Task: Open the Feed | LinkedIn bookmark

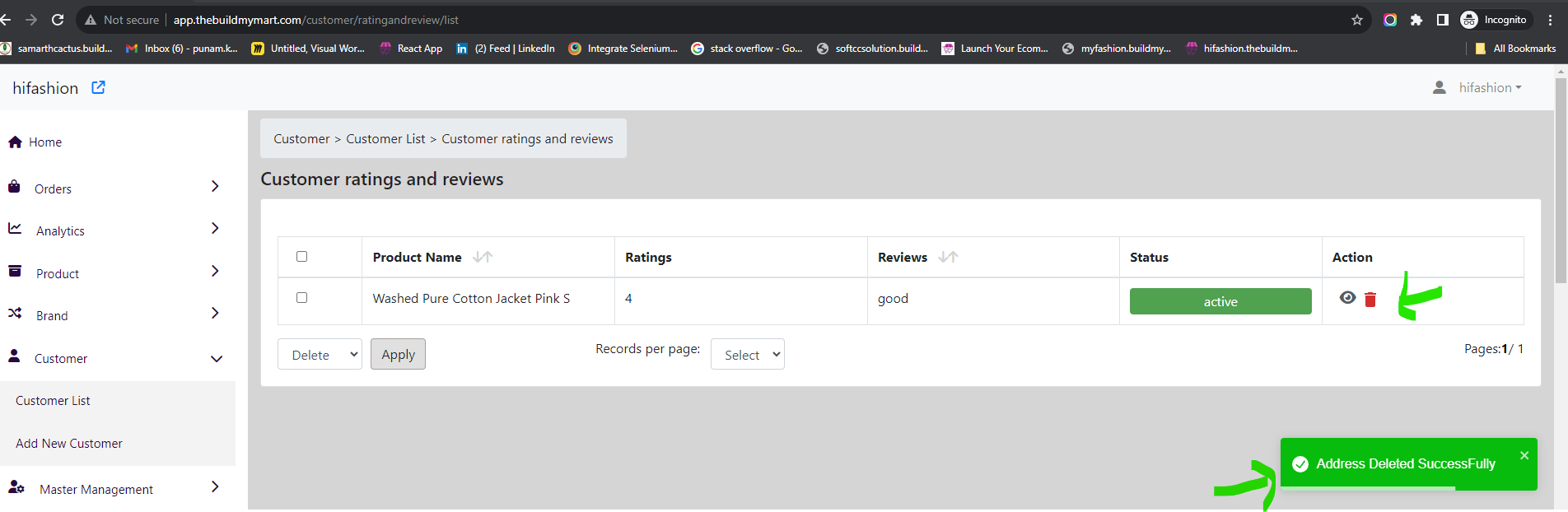Action: coord(506,49)
